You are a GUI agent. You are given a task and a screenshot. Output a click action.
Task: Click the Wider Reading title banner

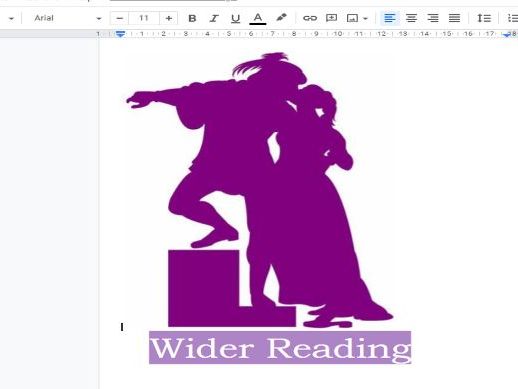point(280,348)
